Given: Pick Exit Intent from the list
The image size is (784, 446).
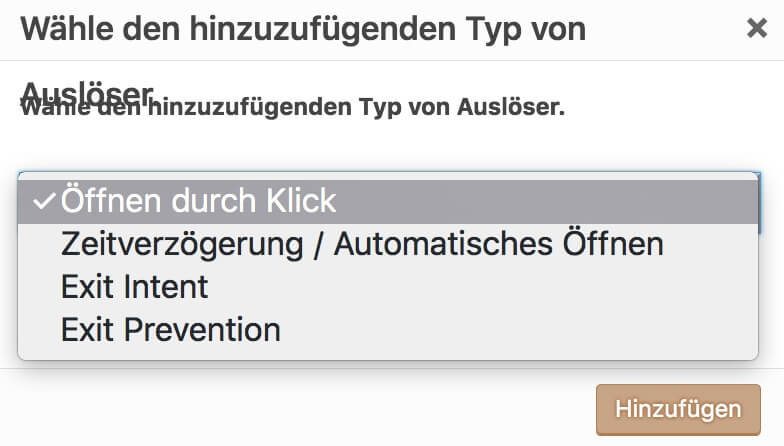Looking at the screenshot, I should point(135,287).
